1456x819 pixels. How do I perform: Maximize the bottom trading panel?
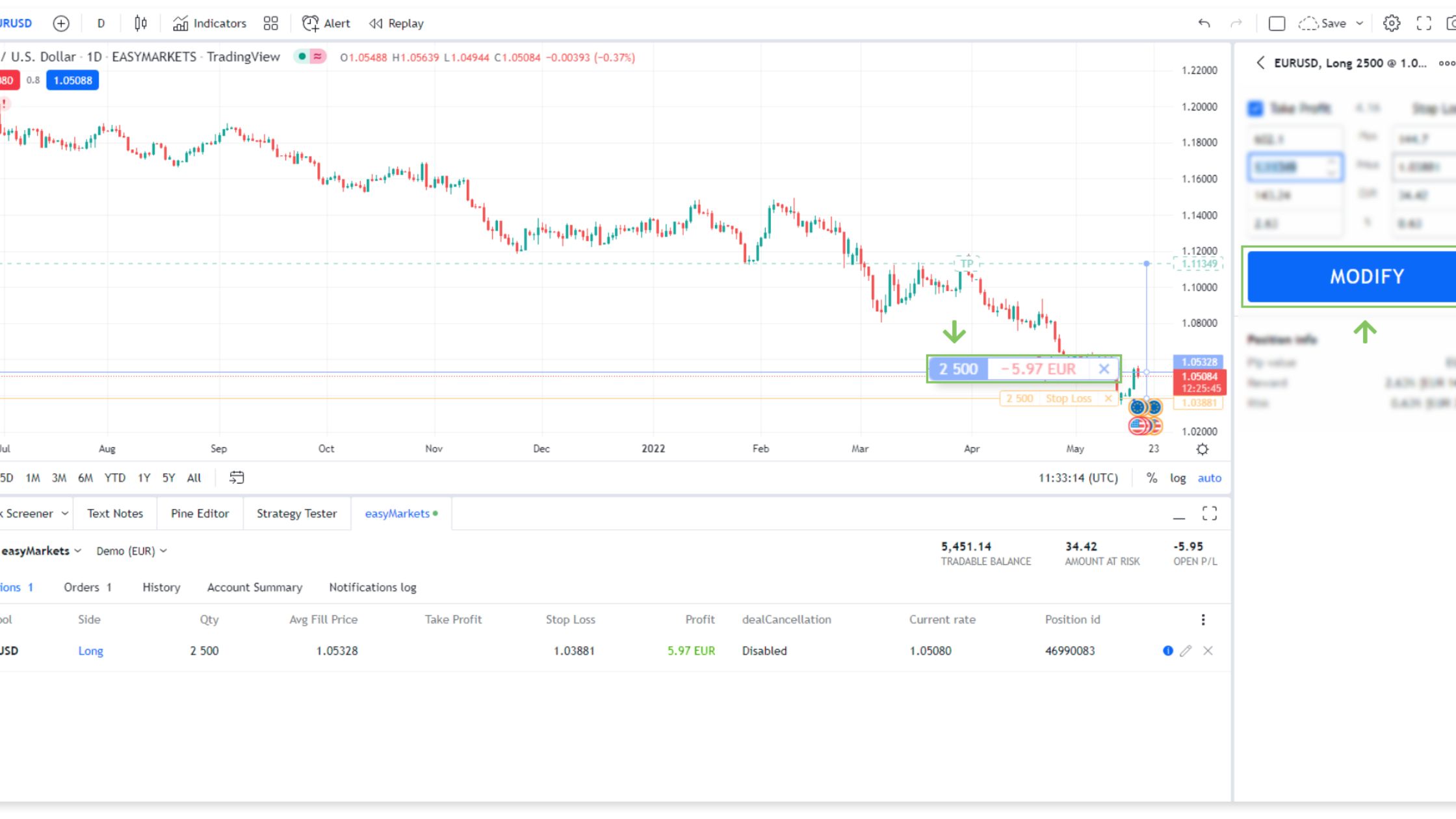pos(1210,513)
